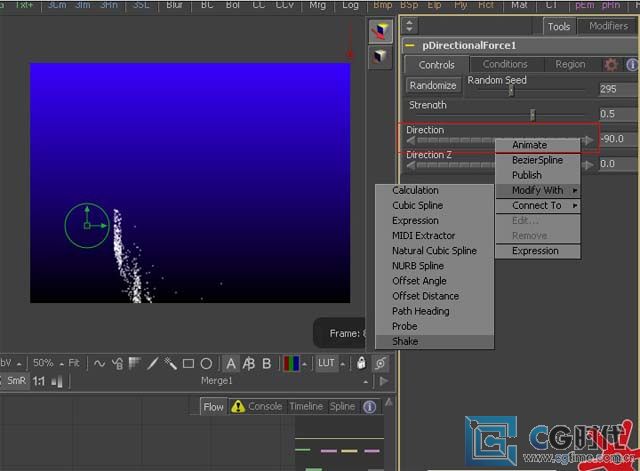Open the Region tab
This screenshot has height=471, width=640.
point(570,64)
